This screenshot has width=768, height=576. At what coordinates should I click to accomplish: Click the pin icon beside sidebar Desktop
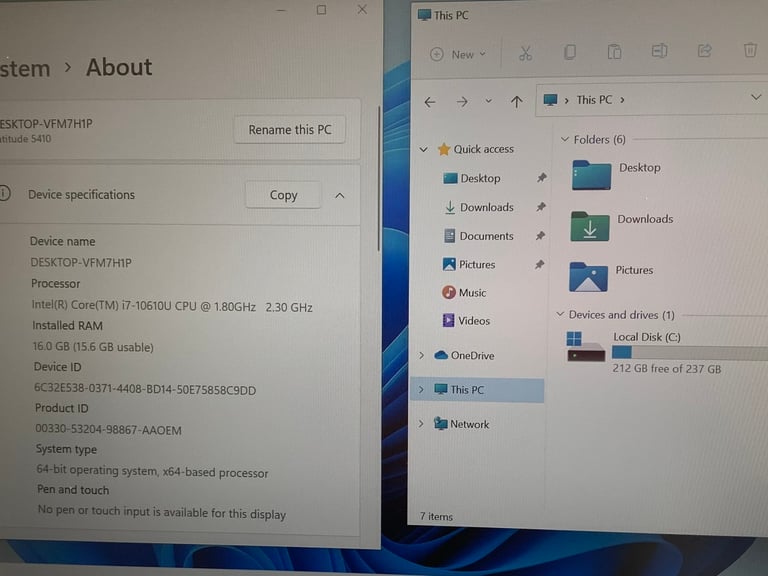[541, 178]
